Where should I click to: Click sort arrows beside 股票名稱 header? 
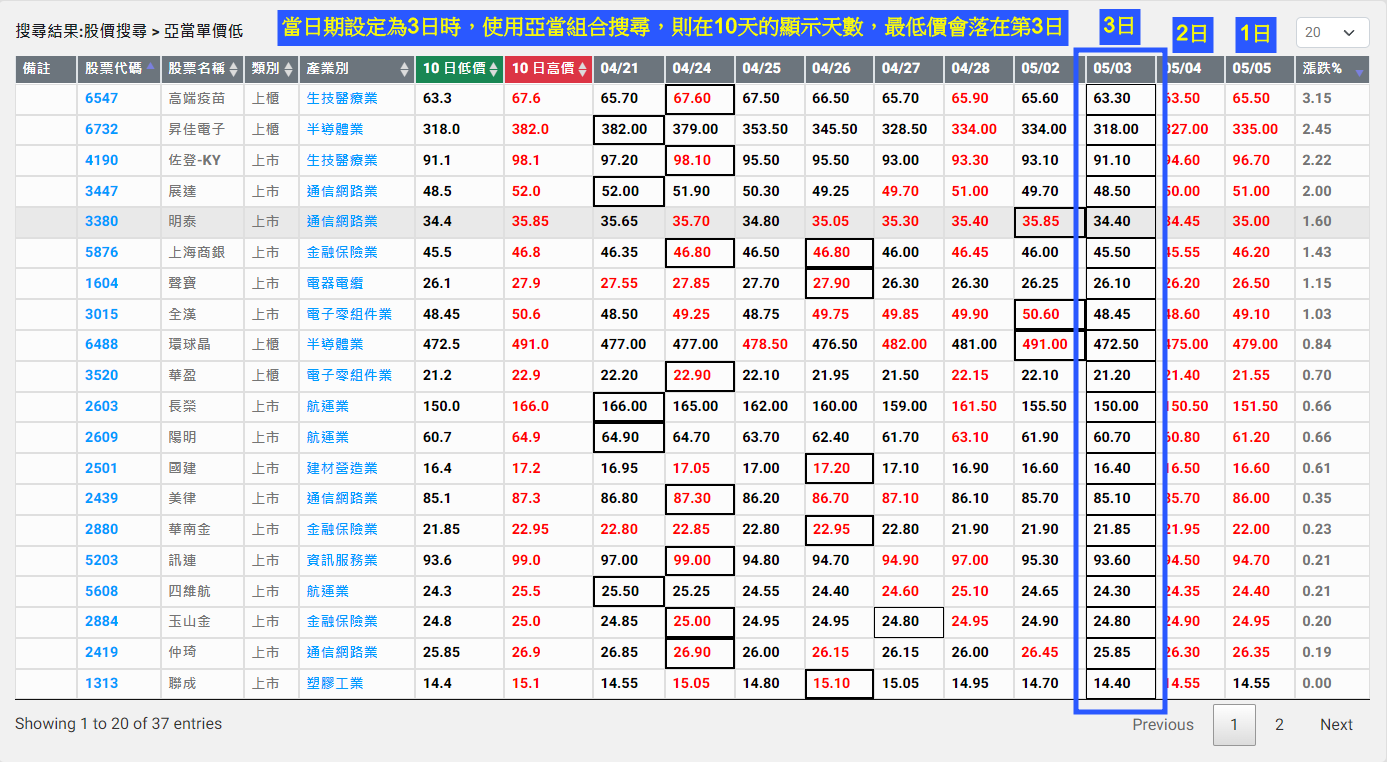pyautogui.click(x=233, y=69)
